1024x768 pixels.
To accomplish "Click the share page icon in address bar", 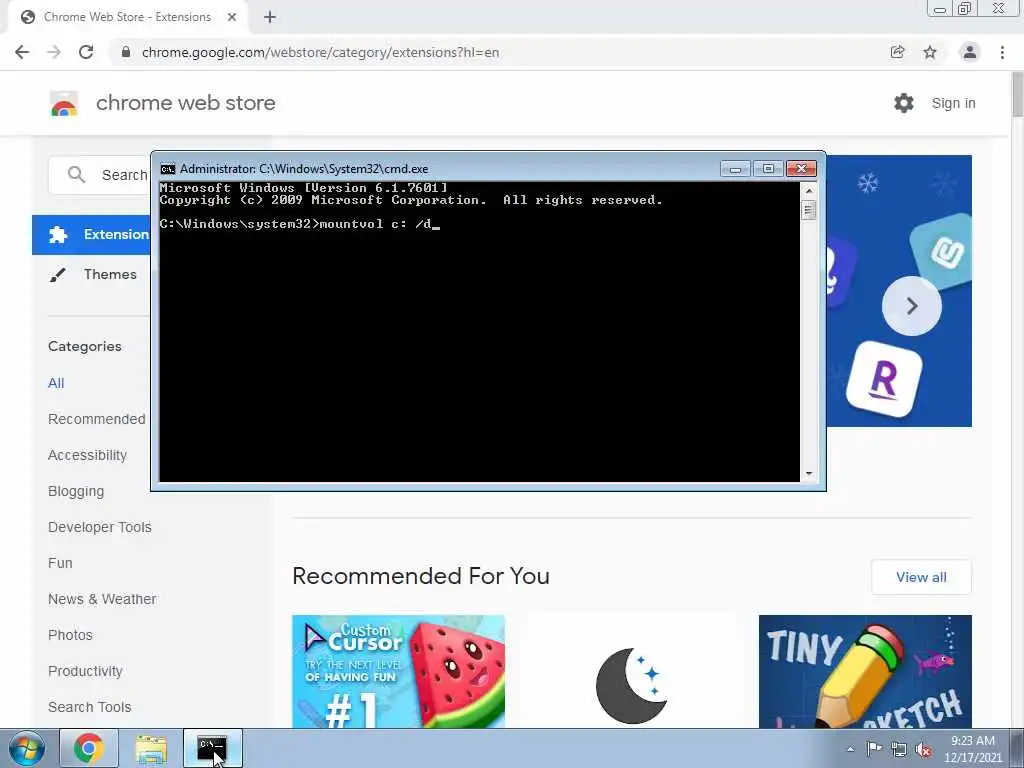I will click(898, 52).
